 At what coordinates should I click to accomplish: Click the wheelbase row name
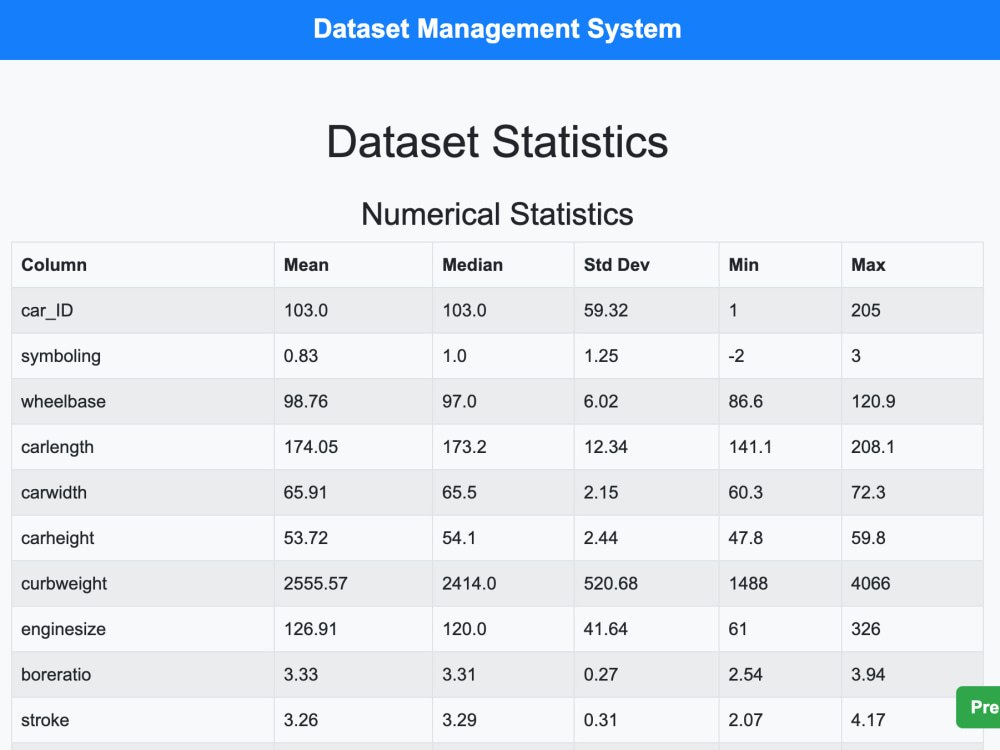(x=63, y=402)
